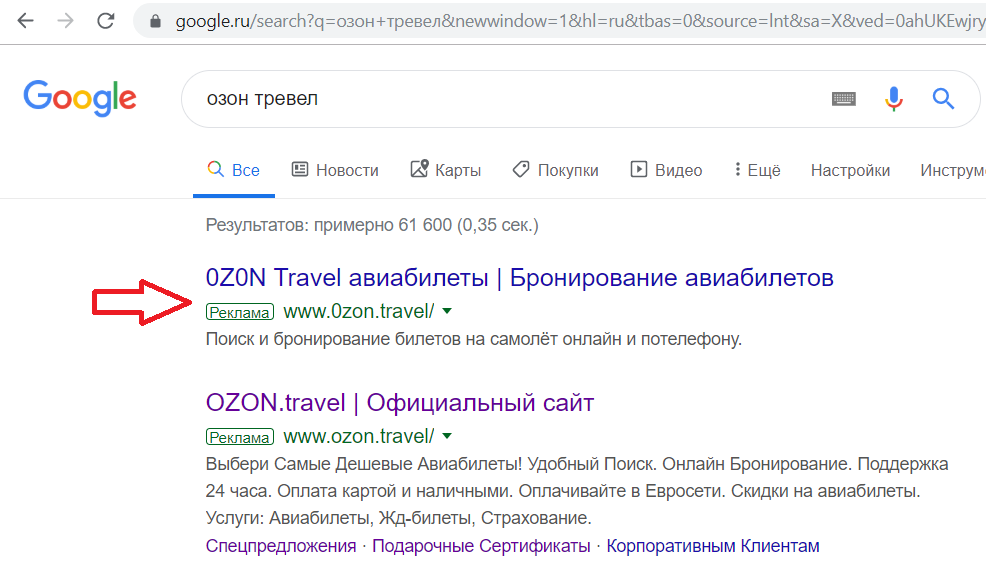Open the Подарочные Сертификаты sitelink
This screenshot has height=586, width=986.
point(481,546)
